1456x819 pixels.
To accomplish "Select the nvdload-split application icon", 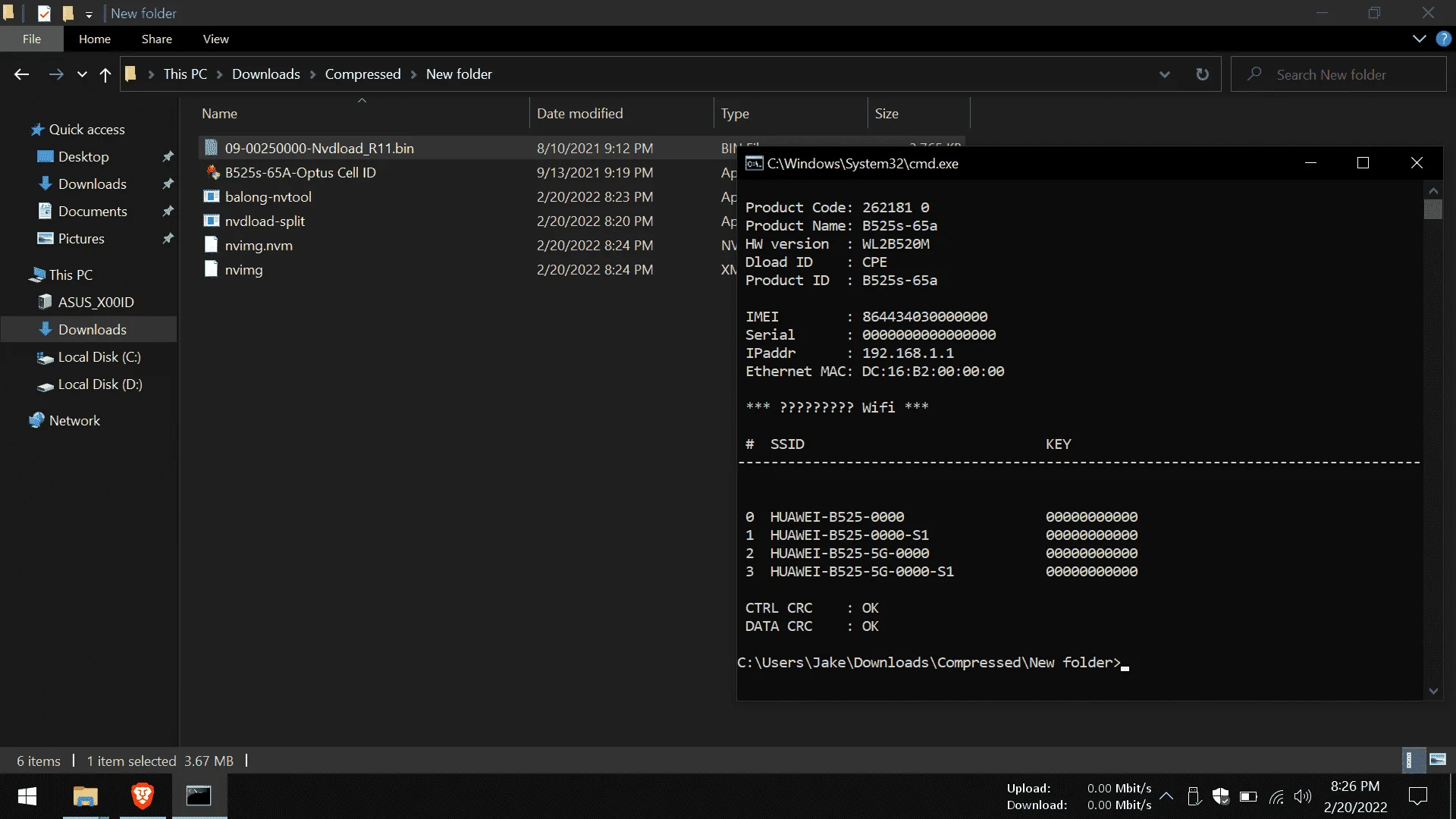I will click(x=212, y=221).
